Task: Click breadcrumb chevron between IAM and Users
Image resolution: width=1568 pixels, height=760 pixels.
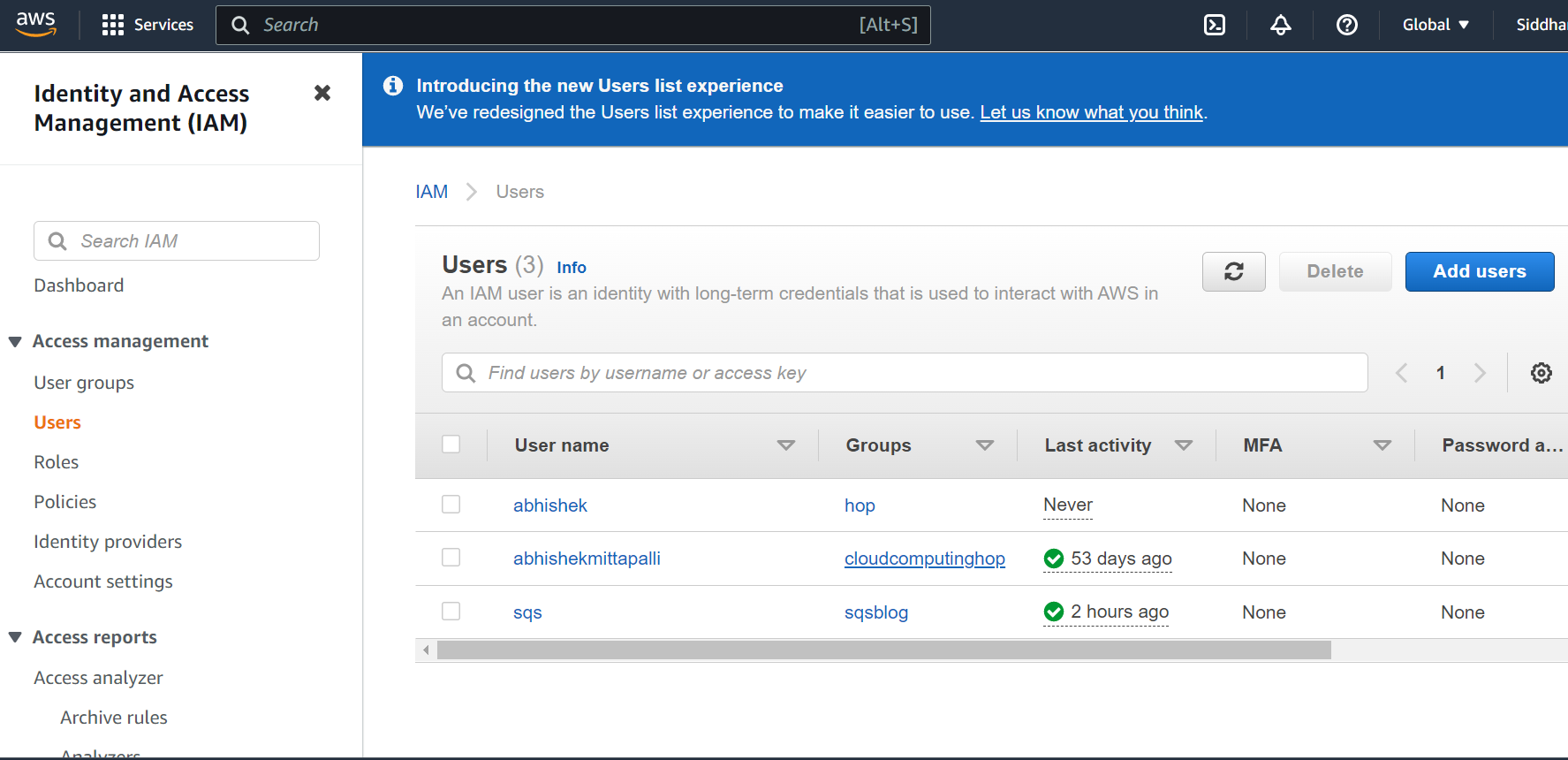Action: point(472,192)
